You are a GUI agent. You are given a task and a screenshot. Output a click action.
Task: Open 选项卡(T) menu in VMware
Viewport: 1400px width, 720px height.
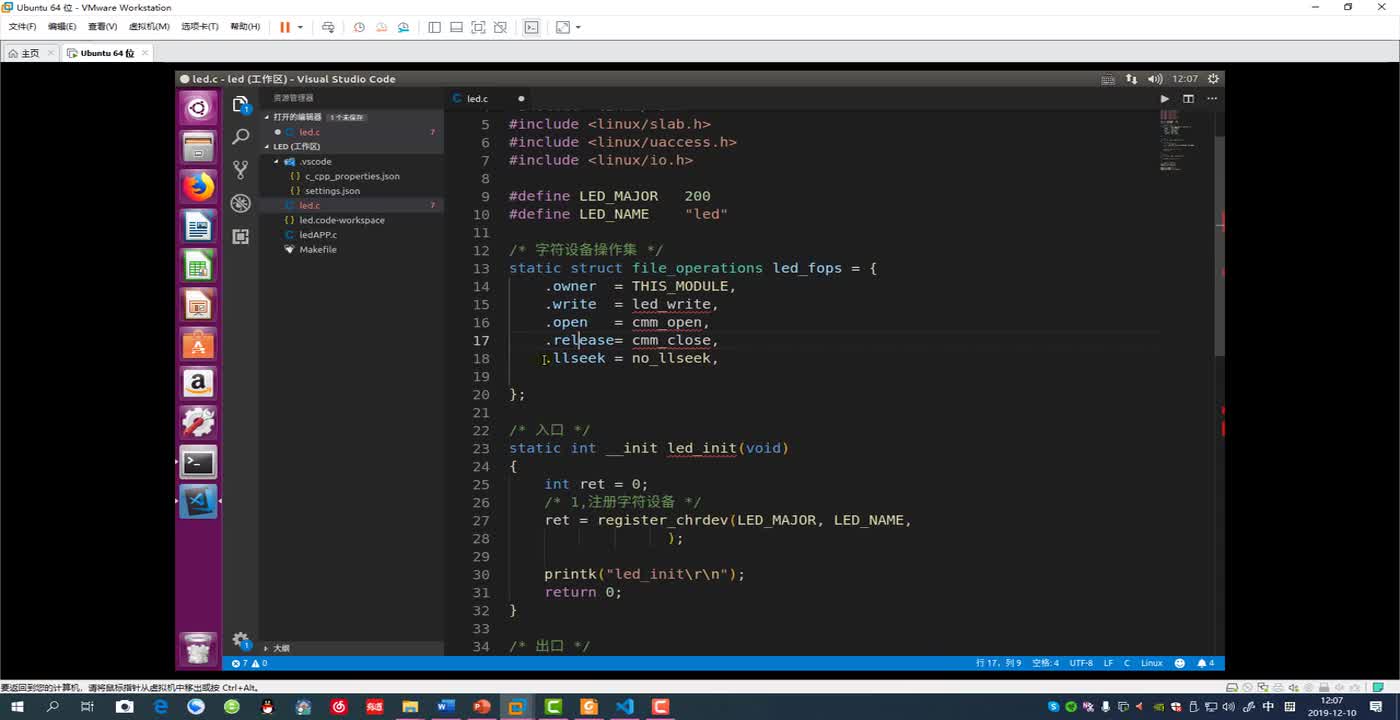(x=199, y=27)
